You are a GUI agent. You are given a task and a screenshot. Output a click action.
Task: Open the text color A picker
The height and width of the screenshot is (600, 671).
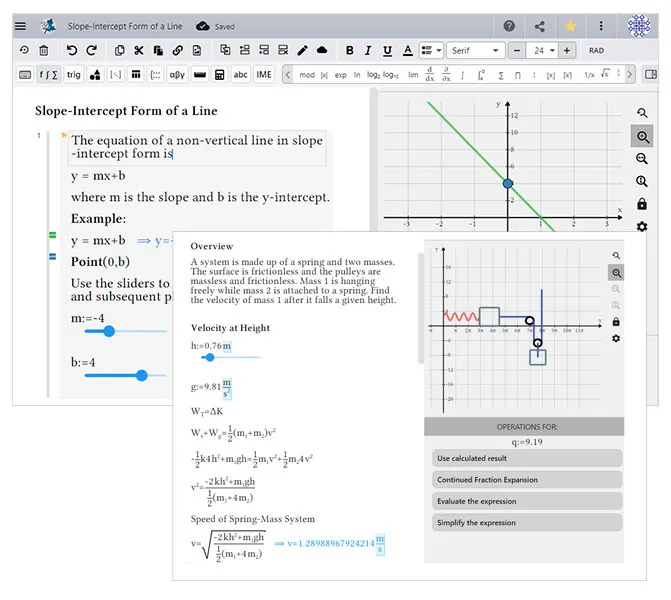click(x=408, y=50)
